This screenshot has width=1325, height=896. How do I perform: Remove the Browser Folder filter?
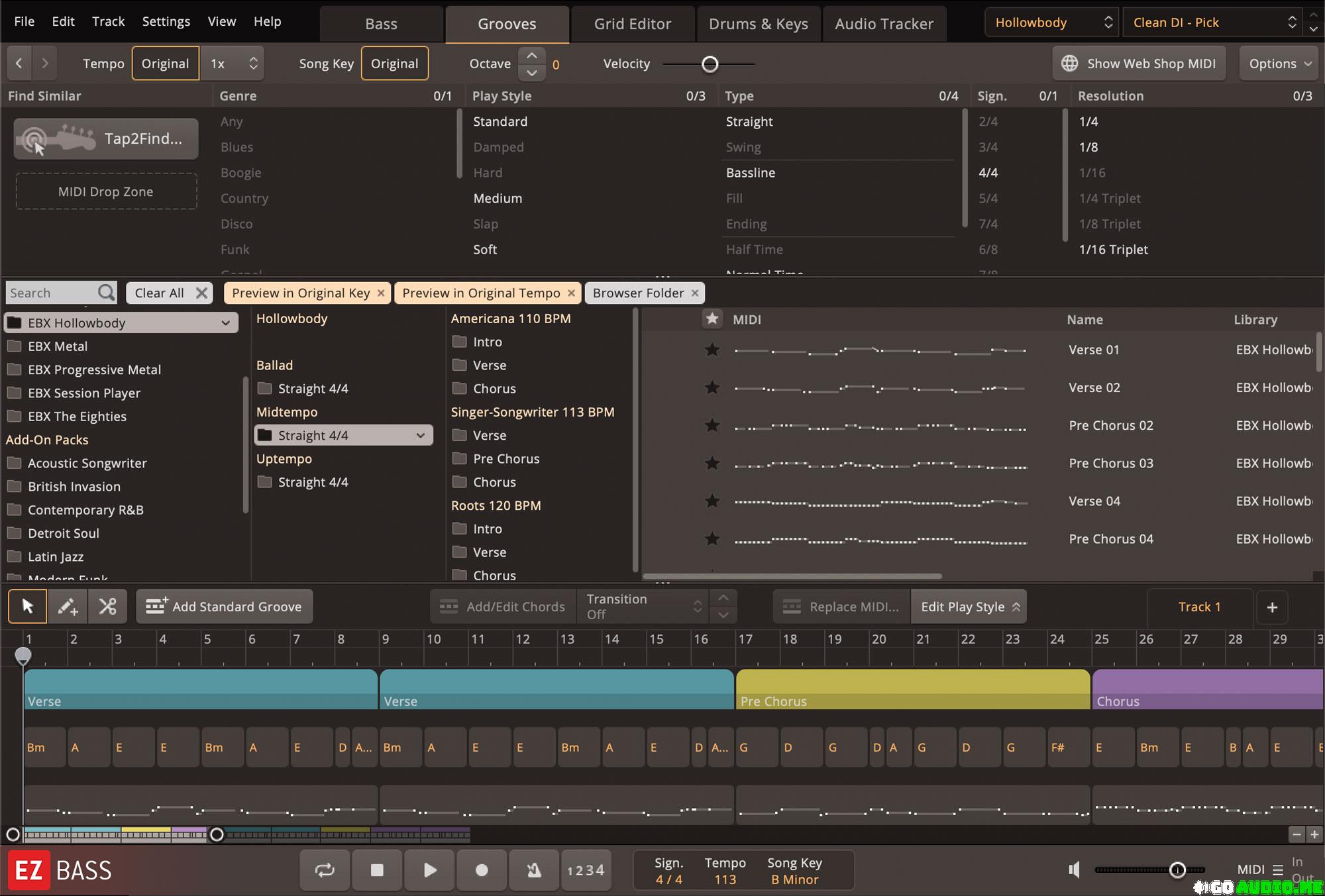[695, 293]
